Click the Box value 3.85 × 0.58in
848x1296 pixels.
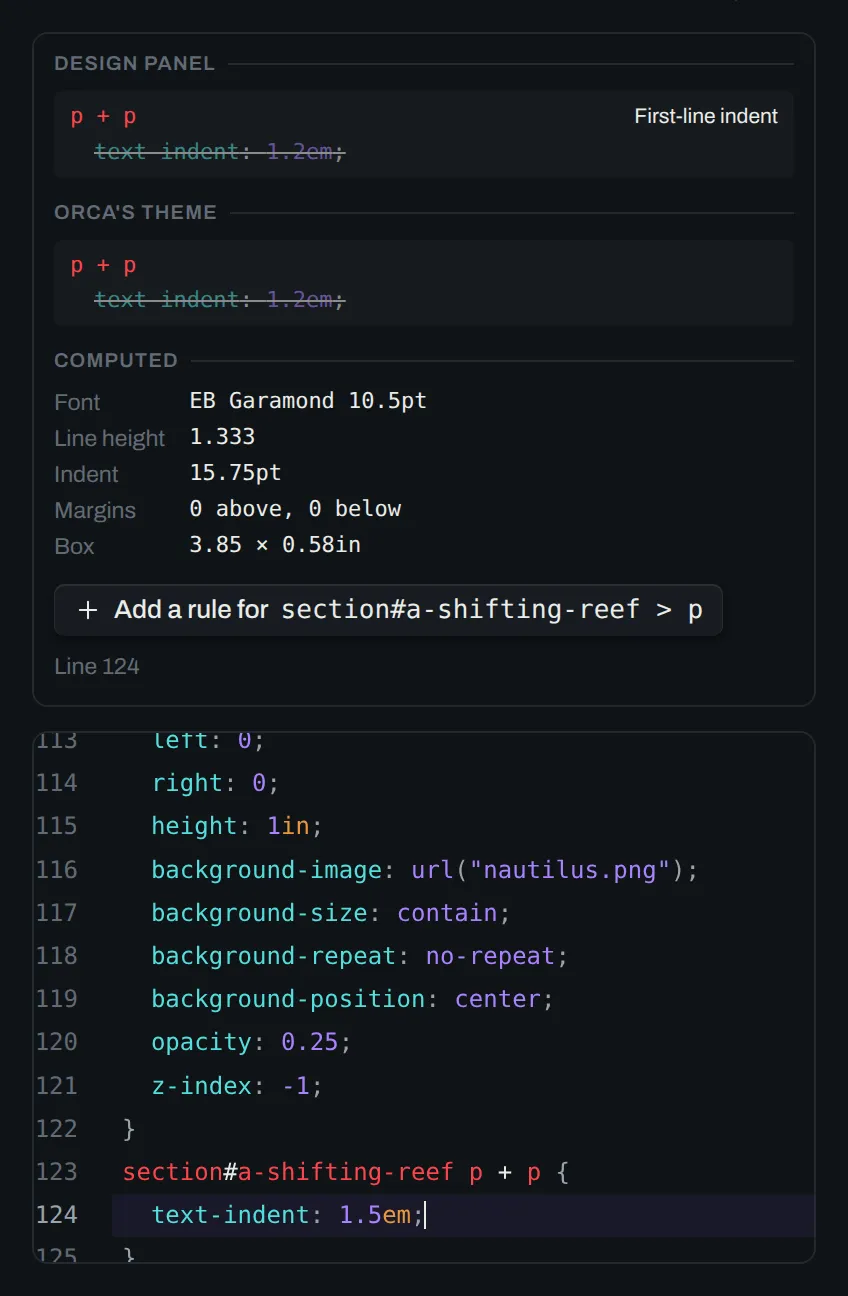pyautogui.click(x=275, y=545)
